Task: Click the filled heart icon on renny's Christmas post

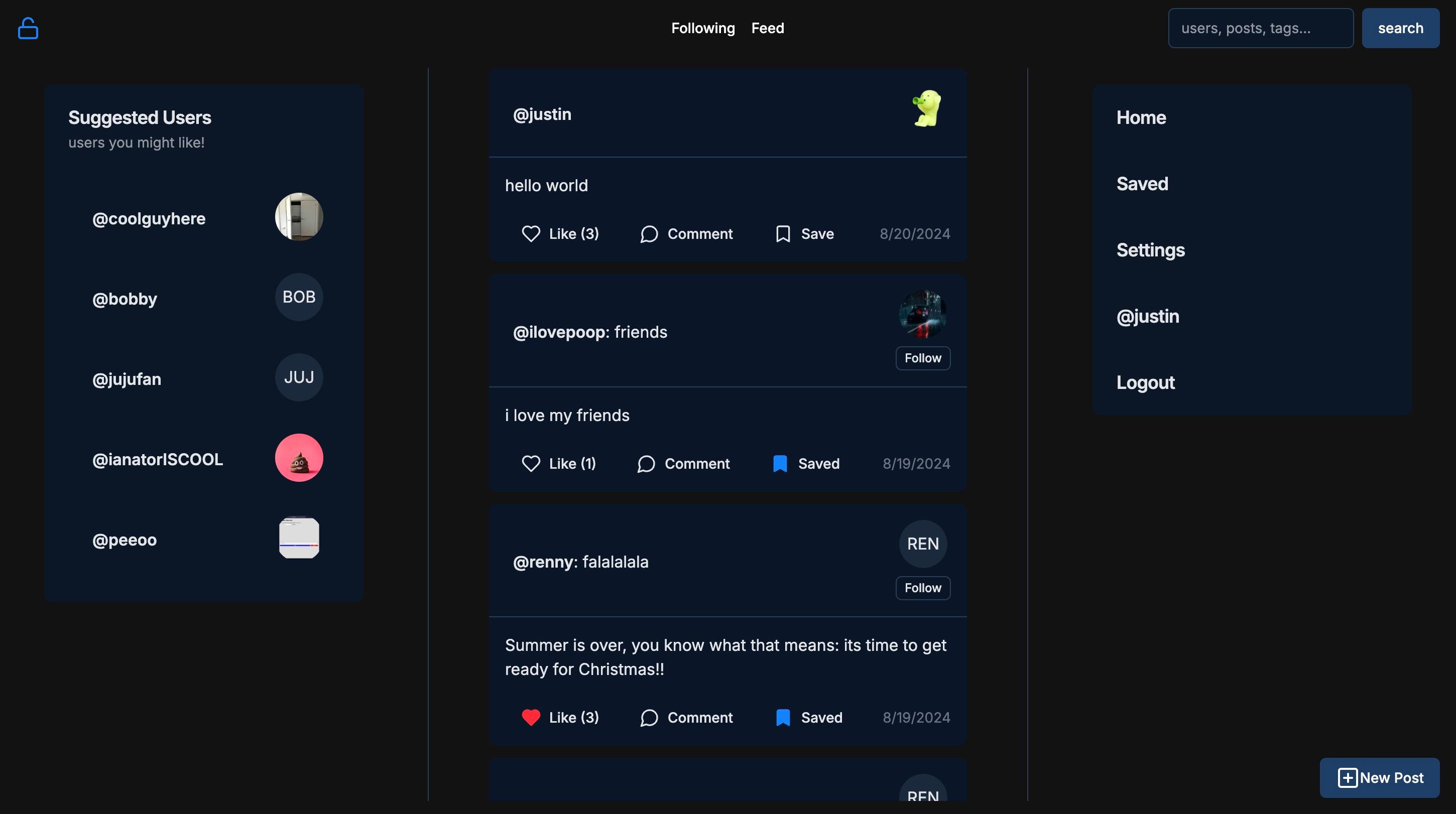Action: [x=531, y=717]
